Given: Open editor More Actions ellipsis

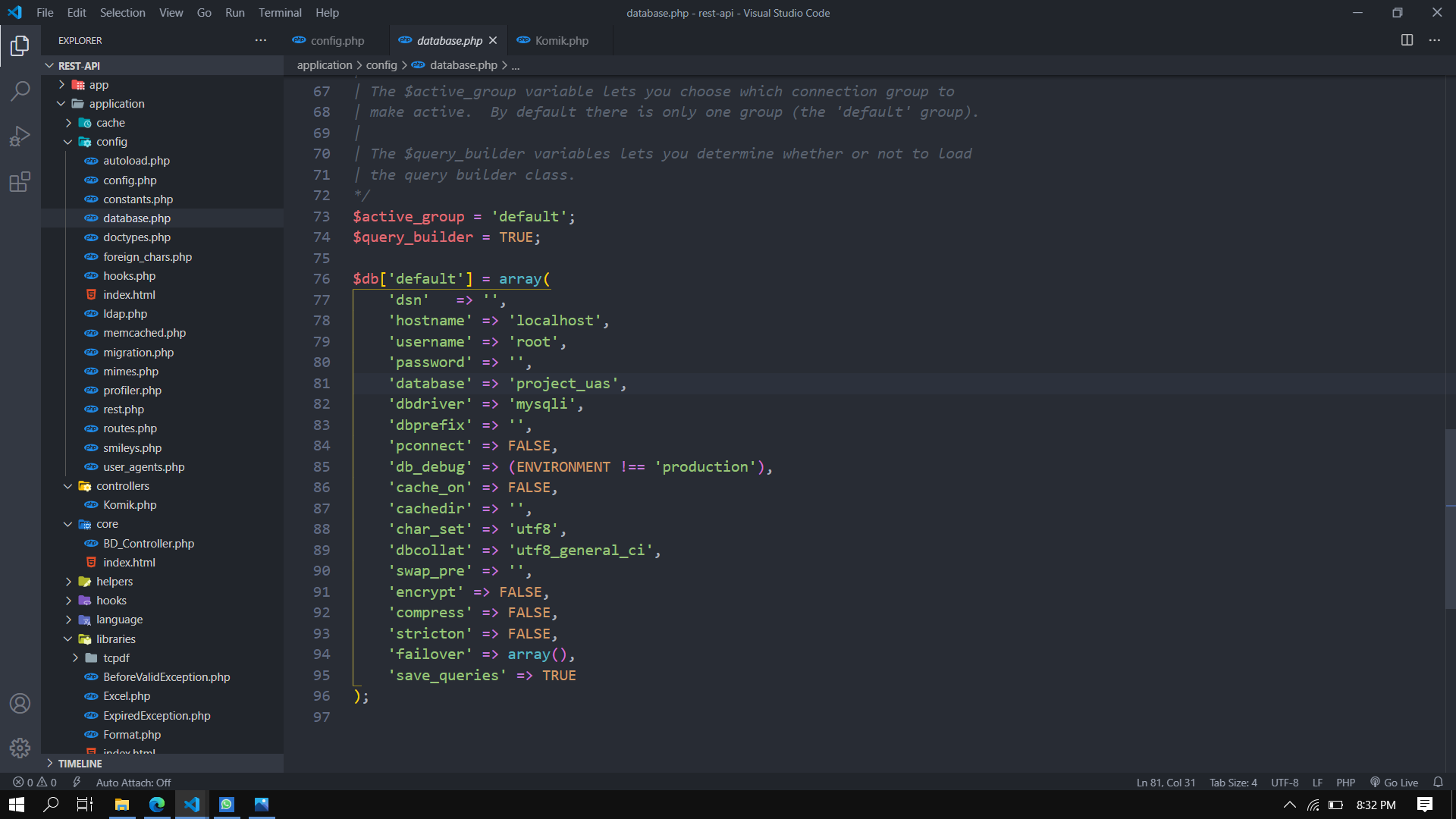Looking at the screenshot, I should coord(1435,40).
